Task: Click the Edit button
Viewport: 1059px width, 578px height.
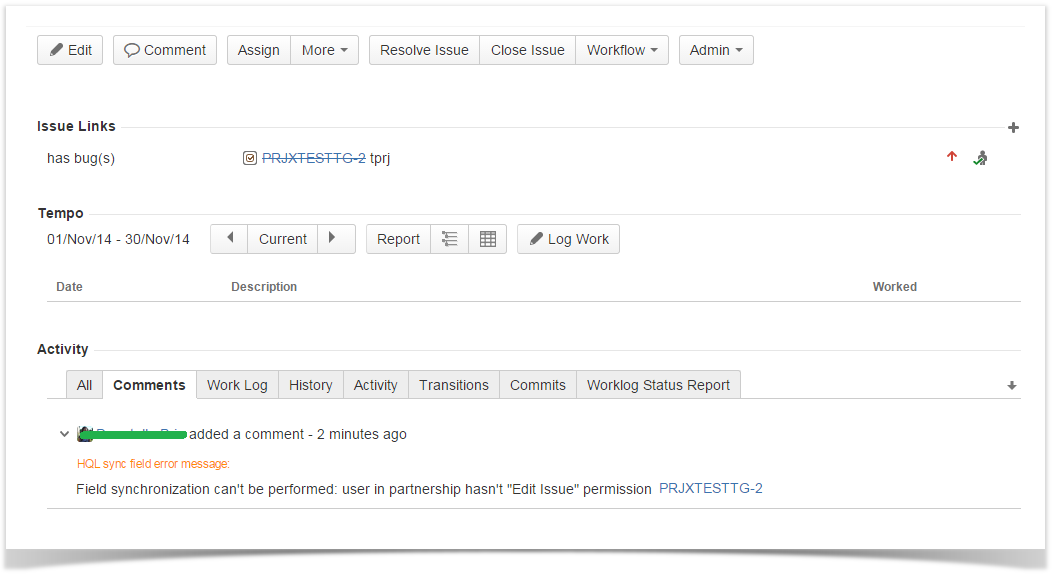Action: 70,50
